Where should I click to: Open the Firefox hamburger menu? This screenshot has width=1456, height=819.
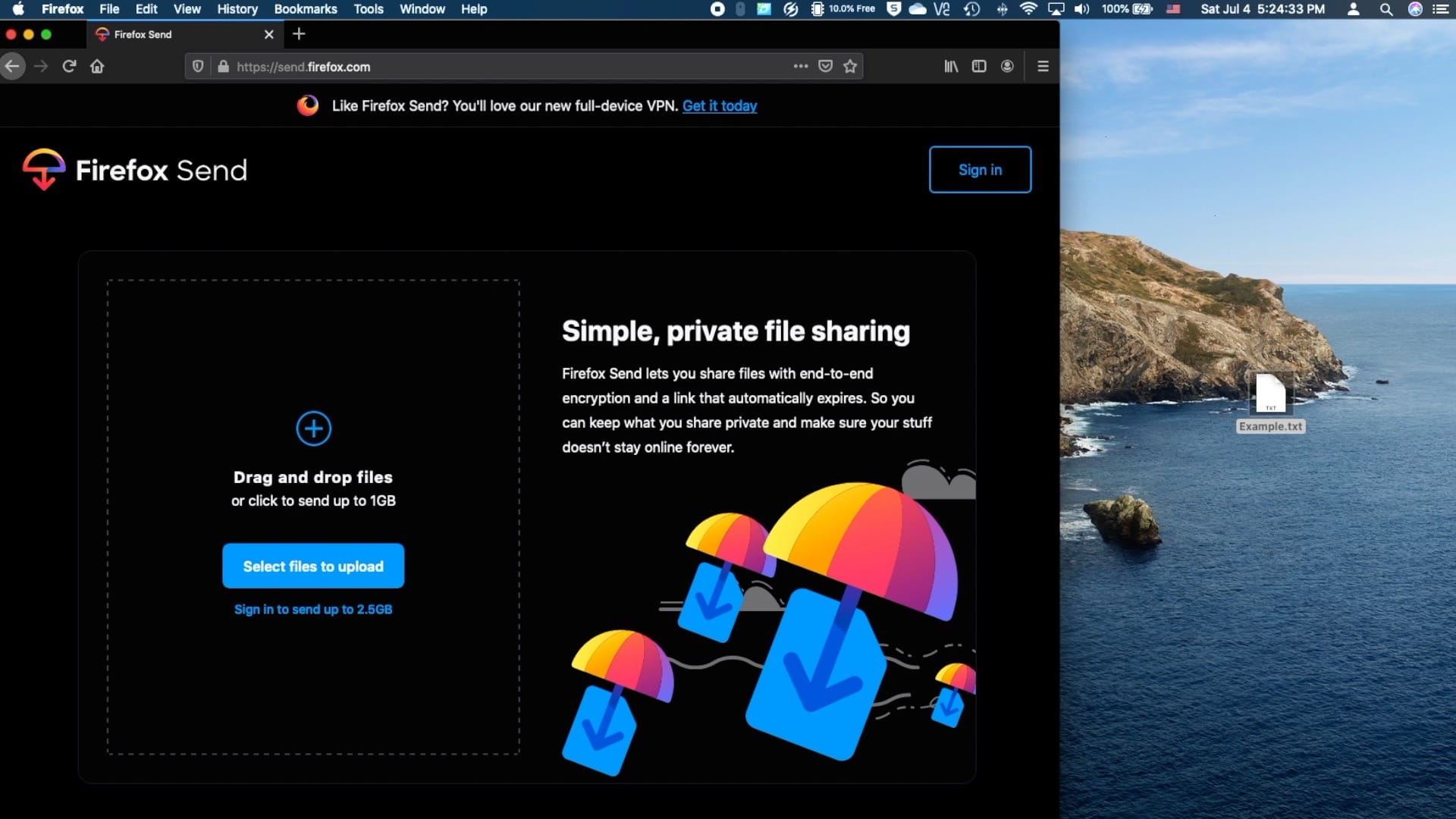point(1043,67)
